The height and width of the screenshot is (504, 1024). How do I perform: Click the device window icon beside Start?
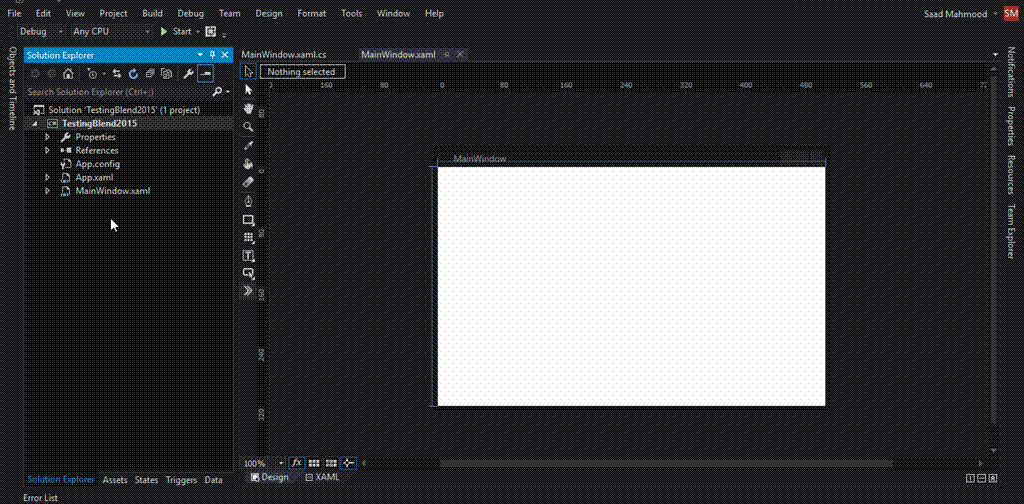coord(210,31)
